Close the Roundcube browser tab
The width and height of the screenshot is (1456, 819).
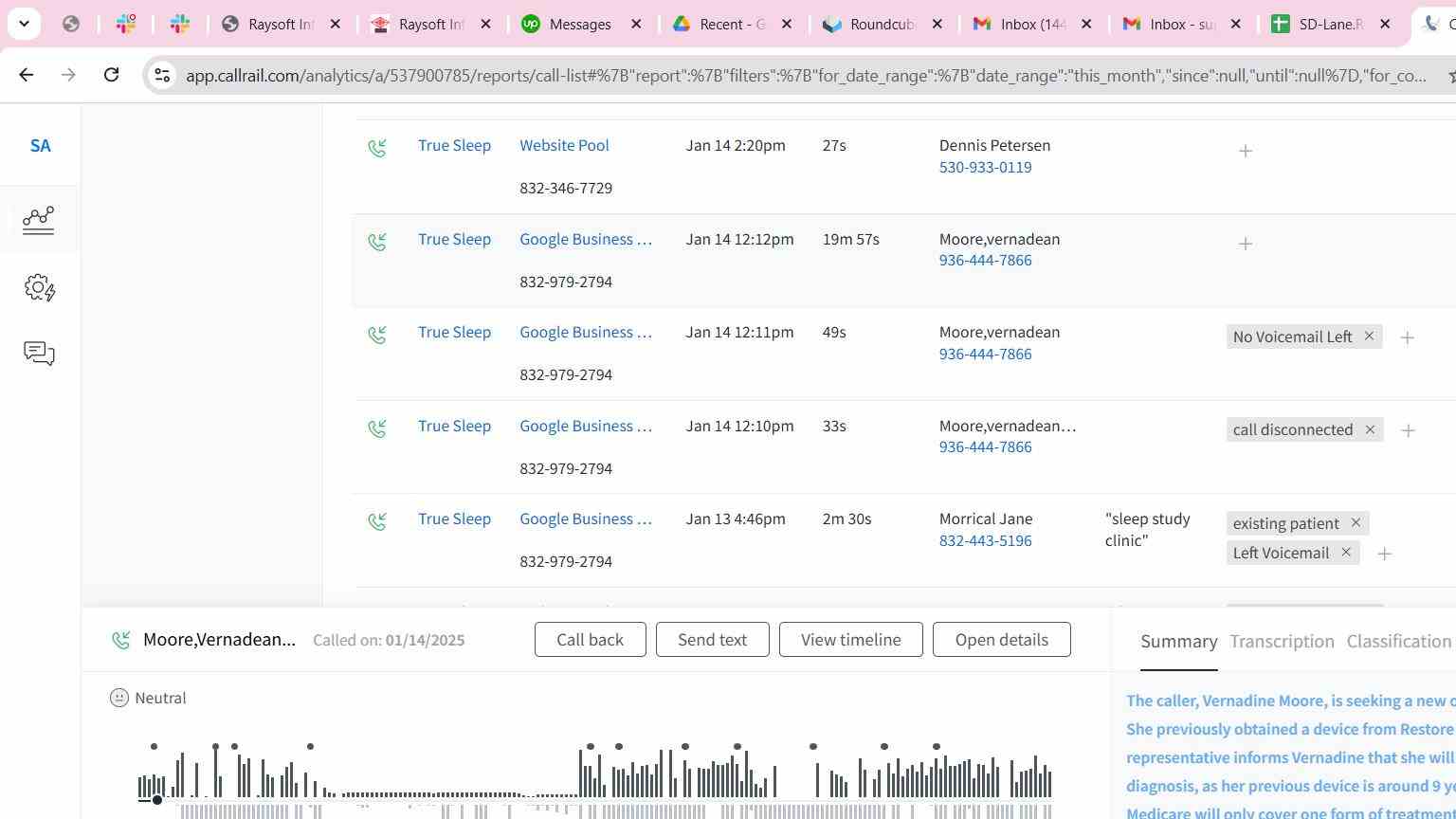coord(937,24)
